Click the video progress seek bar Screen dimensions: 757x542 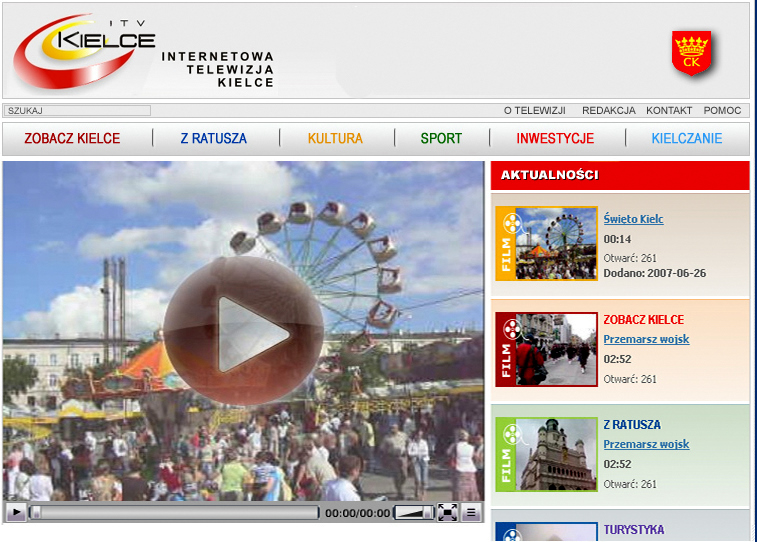tap(174, 512)
